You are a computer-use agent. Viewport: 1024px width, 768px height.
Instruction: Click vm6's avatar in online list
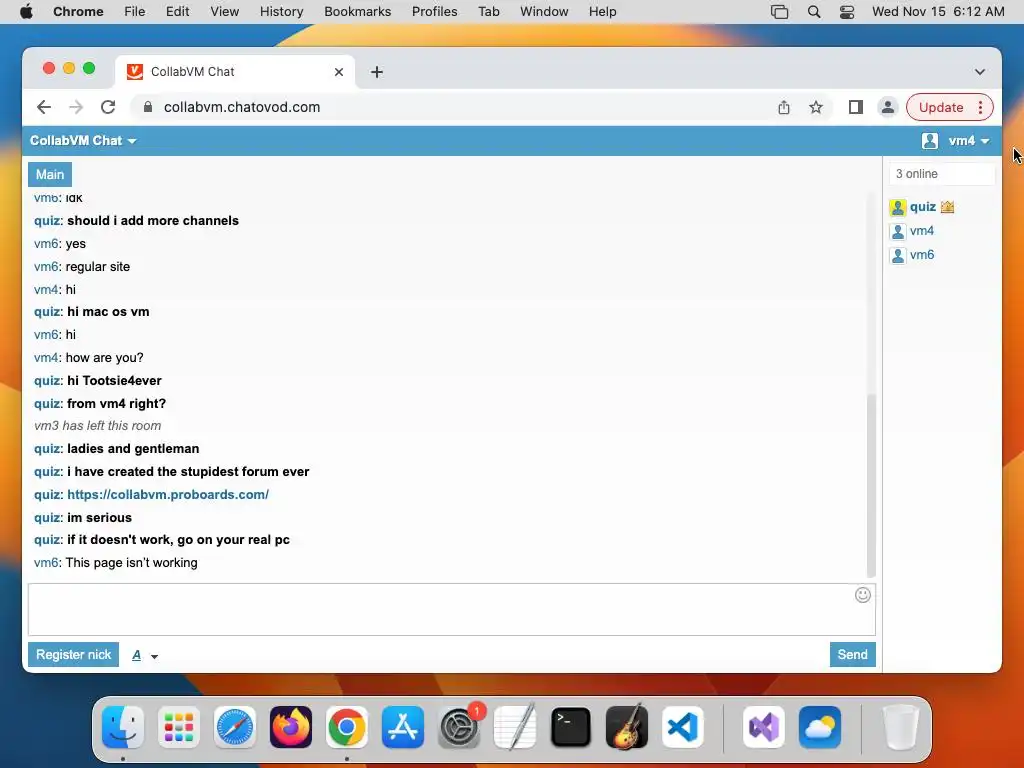[898, 255]
